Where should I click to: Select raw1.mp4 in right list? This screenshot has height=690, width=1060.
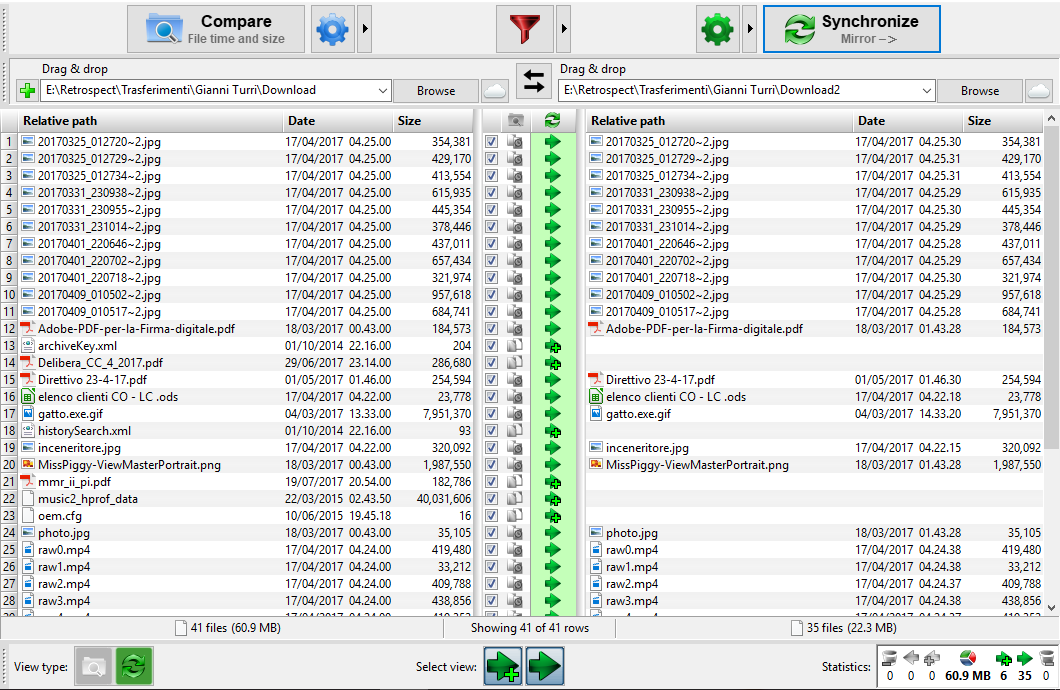(631, 567)
